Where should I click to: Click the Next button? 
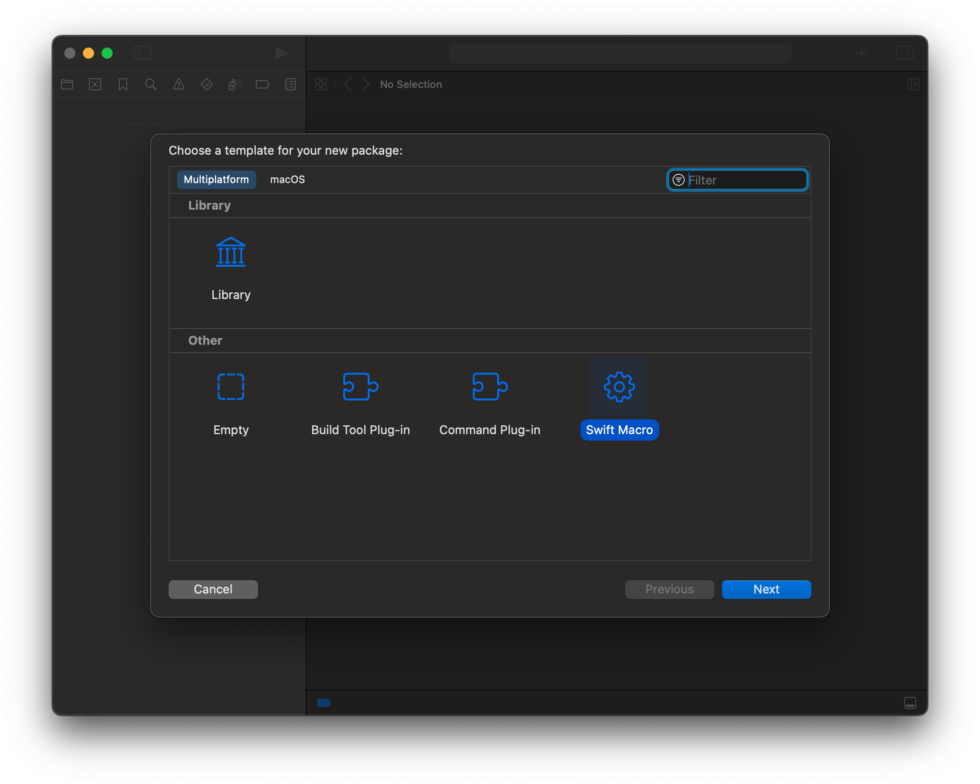click(766, 589)
